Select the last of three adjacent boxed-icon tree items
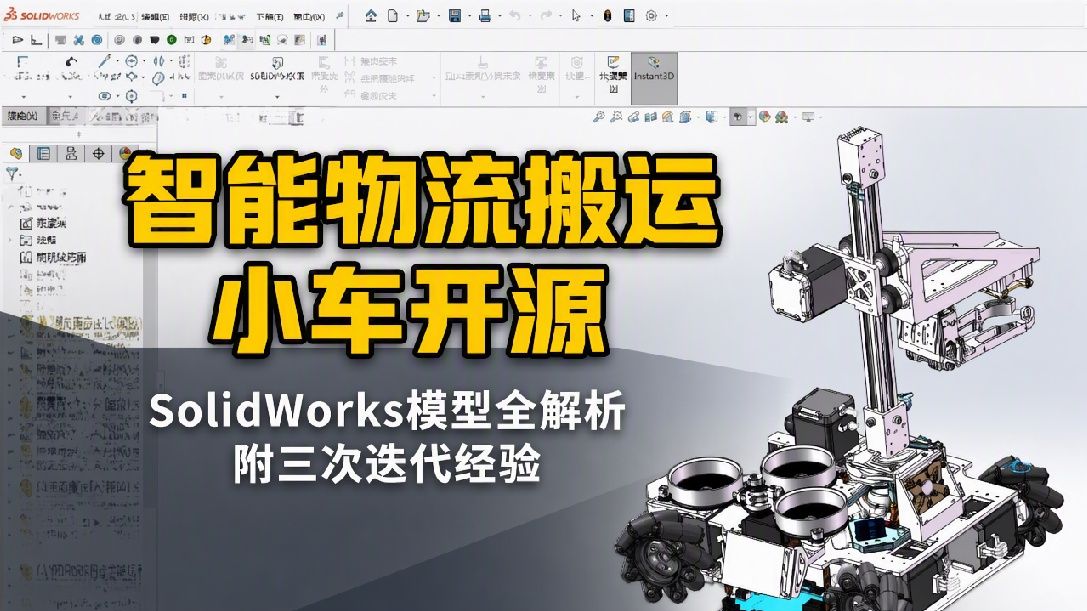1087x611 pixels. pos(53,258)
